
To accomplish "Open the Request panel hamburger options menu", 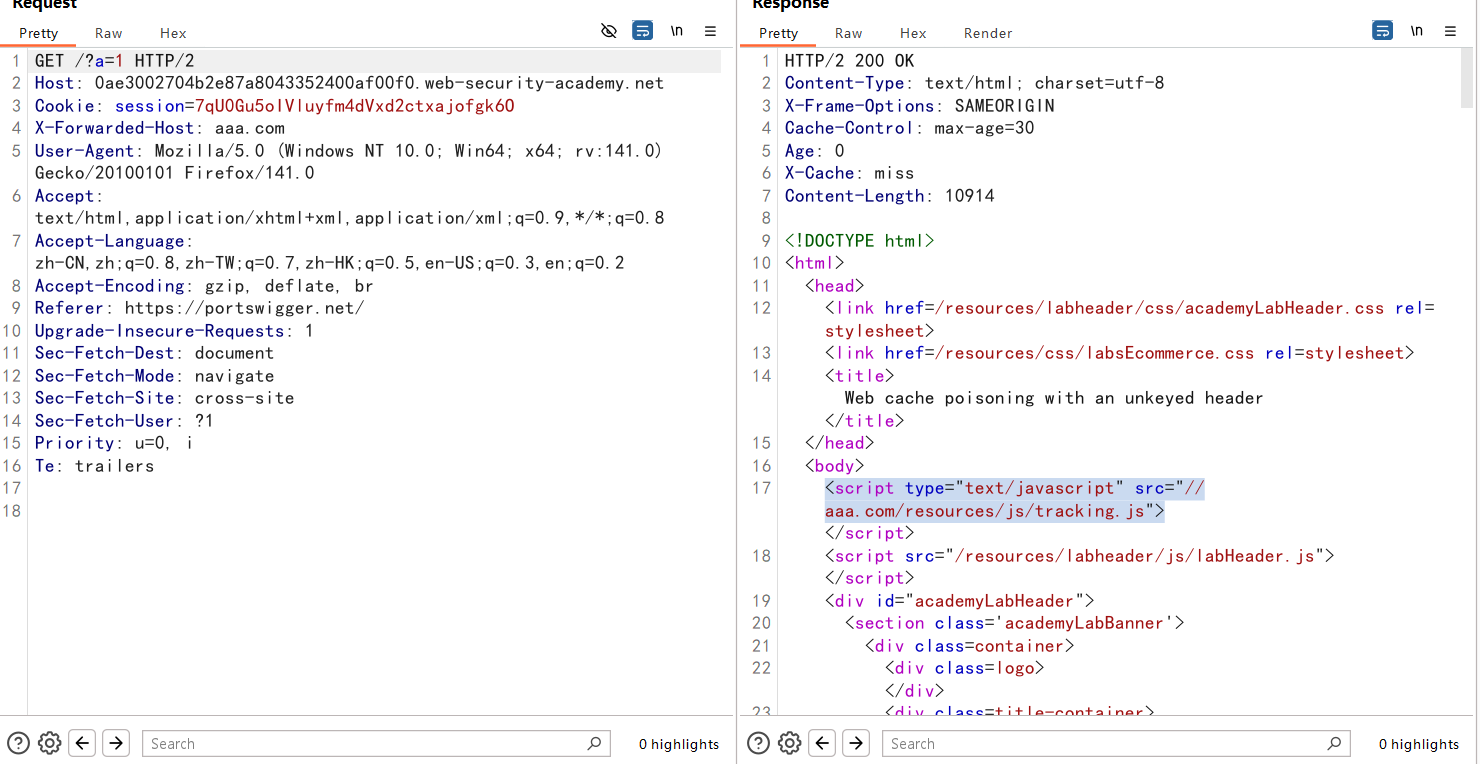I will coord(711,31).
